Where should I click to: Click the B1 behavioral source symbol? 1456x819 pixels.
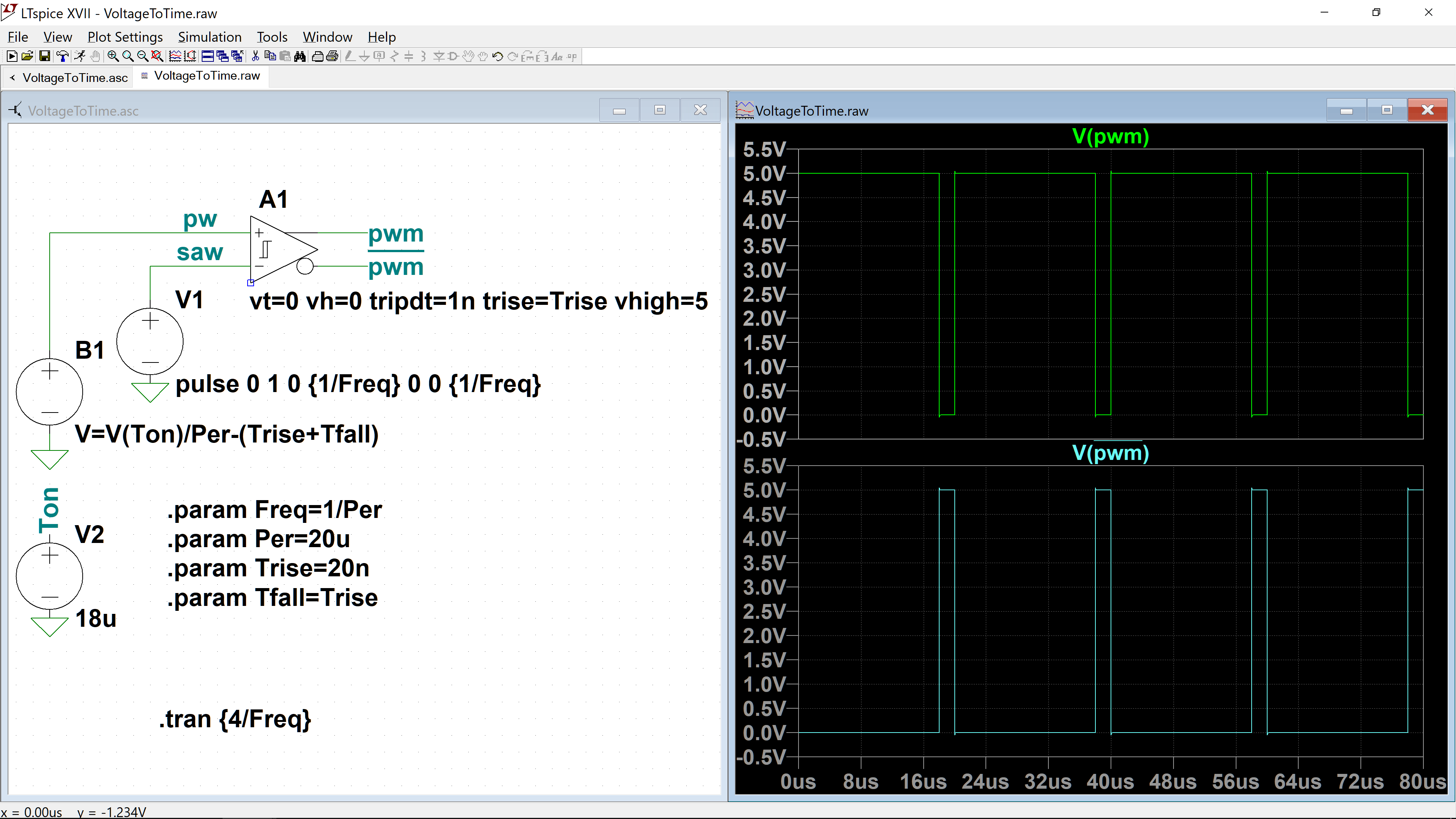[50, 391]
